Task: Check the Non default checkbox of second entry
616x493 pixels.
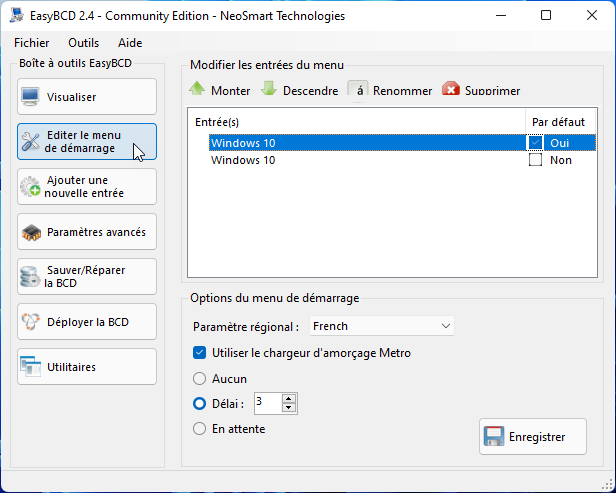Action: coord(535,160)
